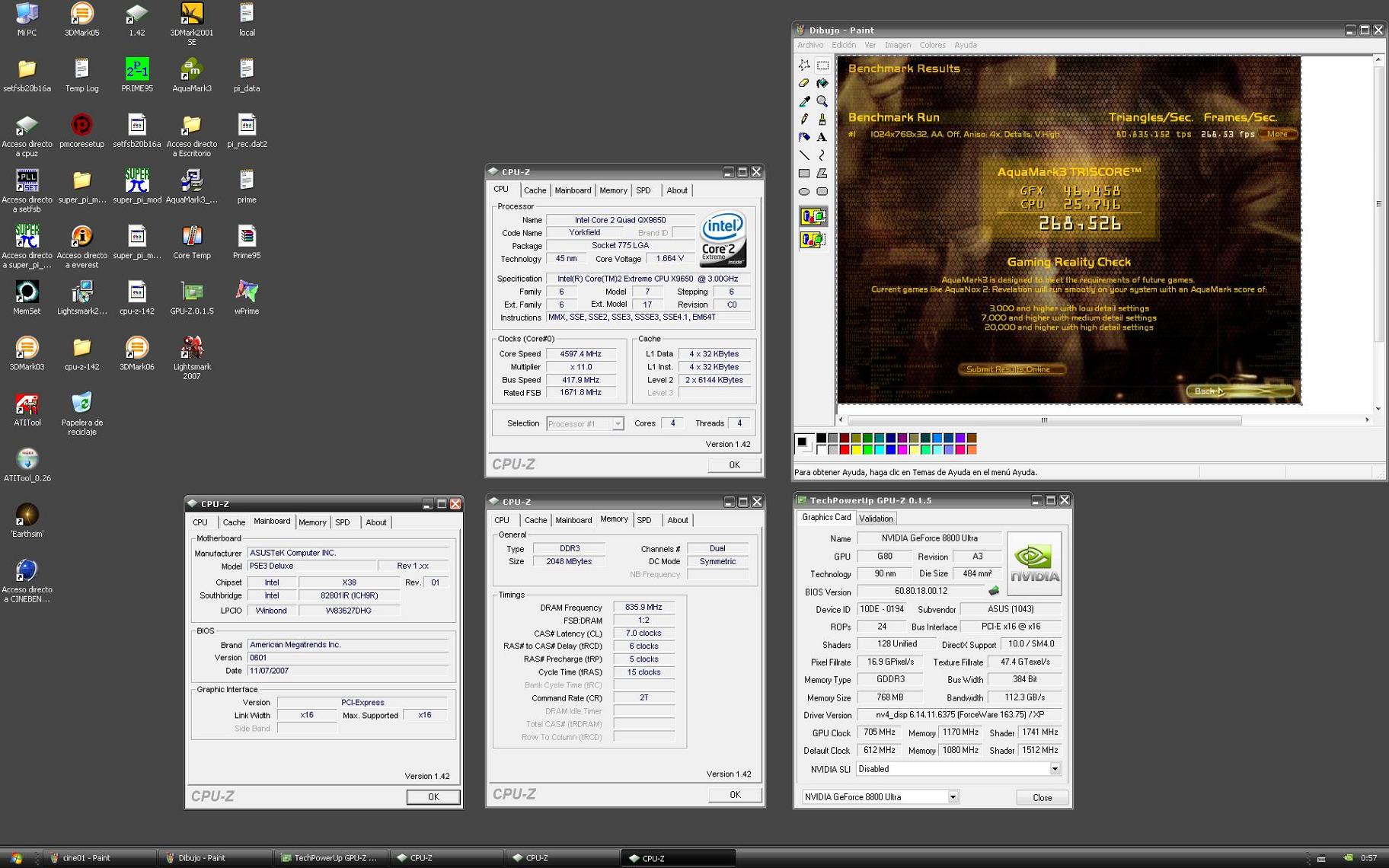
Task: Open the Core Temp desktop icon
Action: click(192, 243)
